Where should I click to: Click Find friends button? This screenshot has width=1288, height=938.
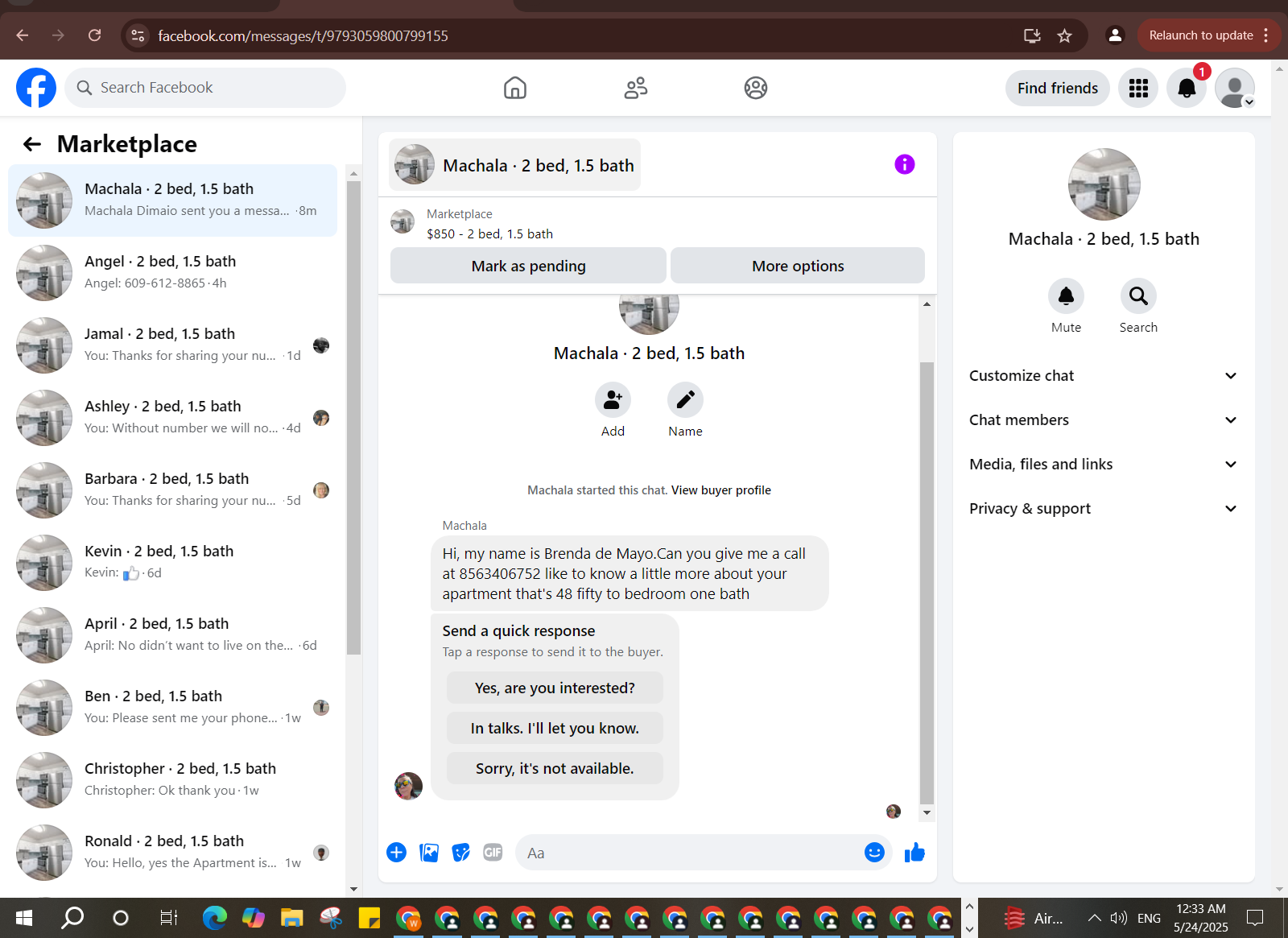point(1057,88)
